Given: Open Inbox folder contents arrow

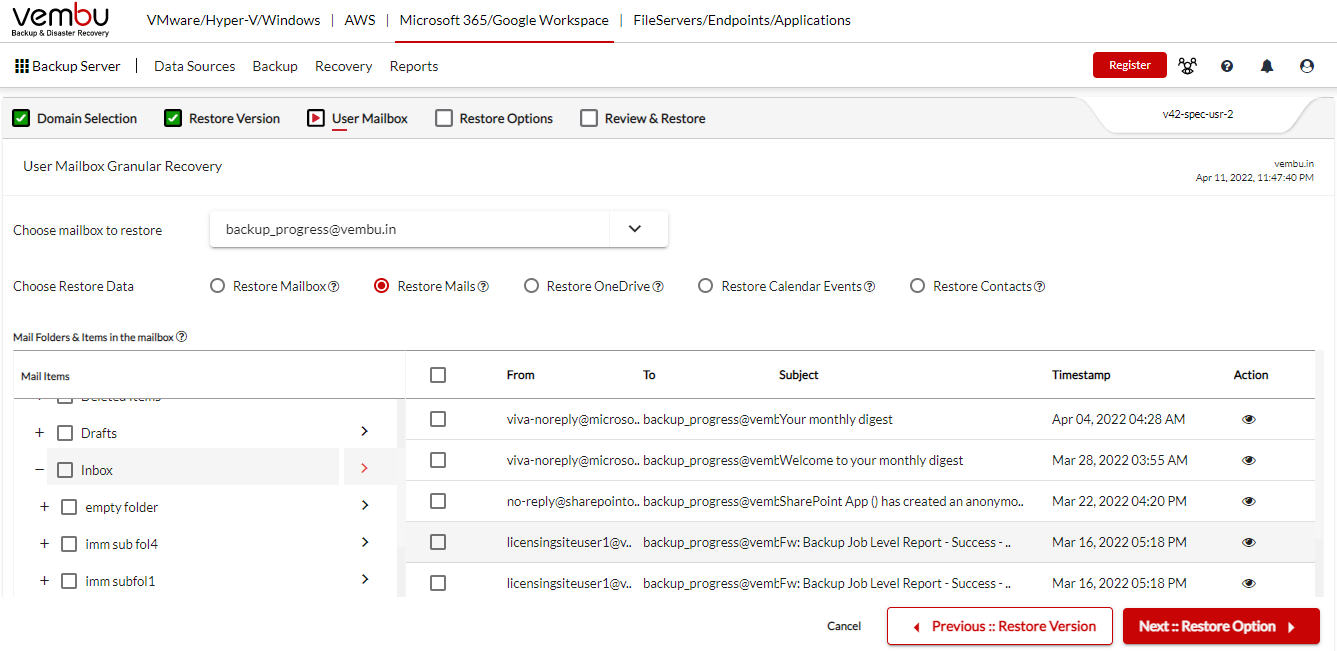Looking at the screenshot, I should click(365, 468).
